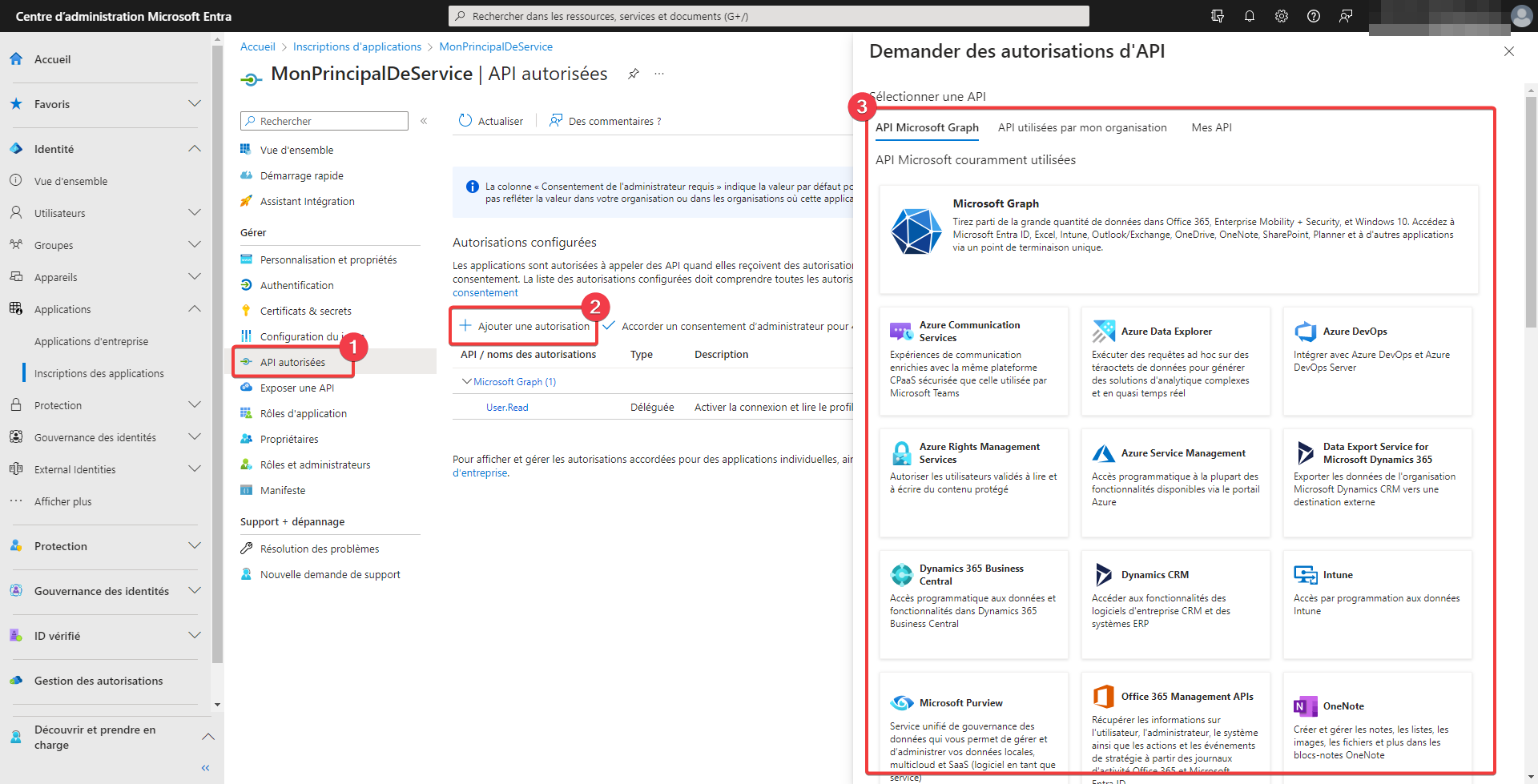Switch to the API Microsoft Graph tab
1538x784 pixels.
pyautogui.click(x=927, y=127)
